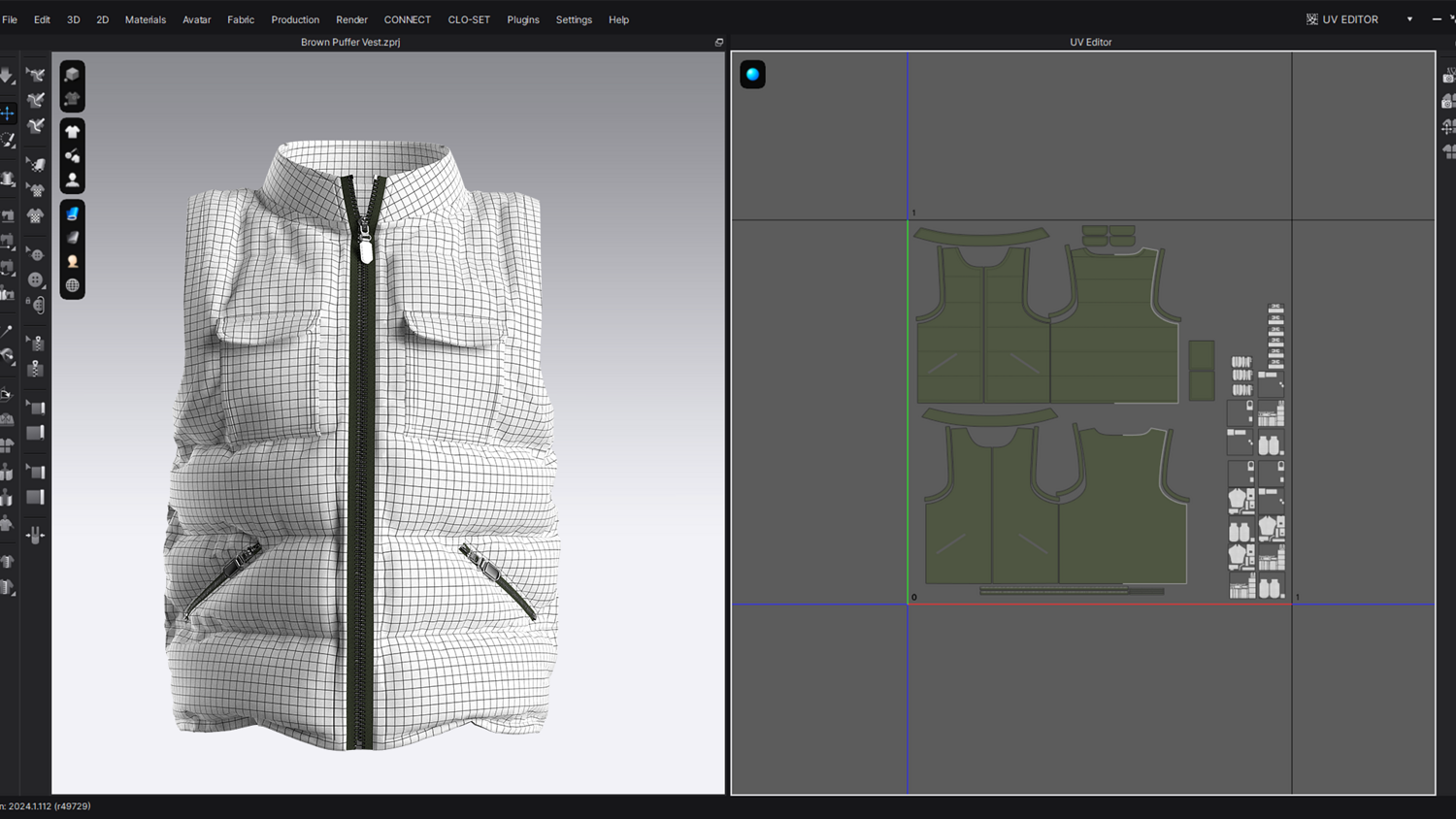Pop out the 3D window via the float icon
This screenshot has height=819, width=1456.
(x=719, y=43)
